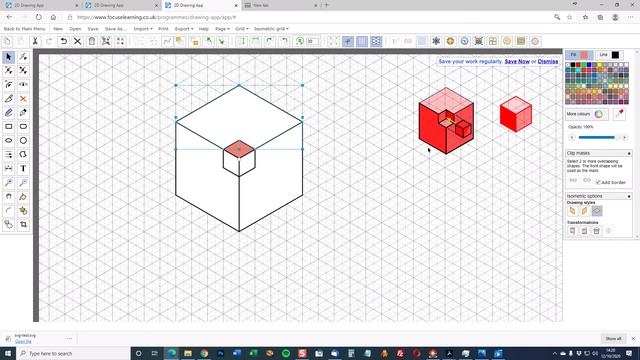
Task: Select the zoom out magnifier tool
Action: point(23,182)
